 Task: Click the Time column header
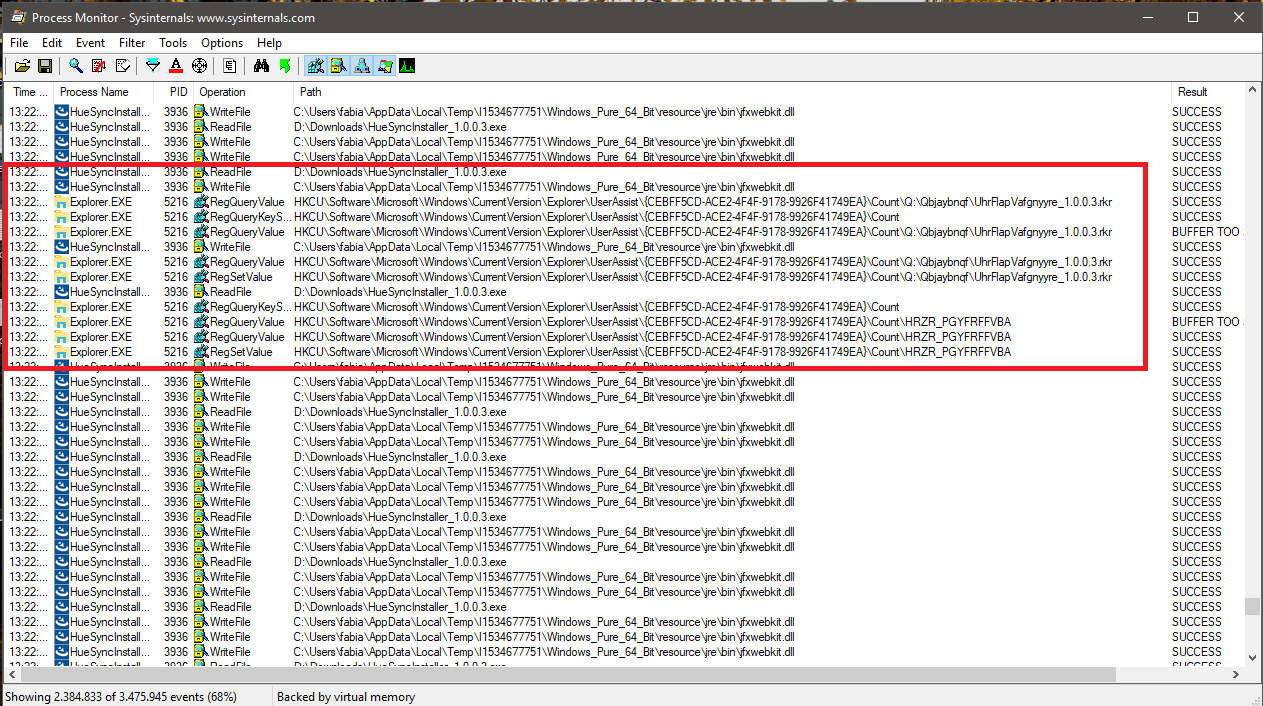tap(29, 92)
